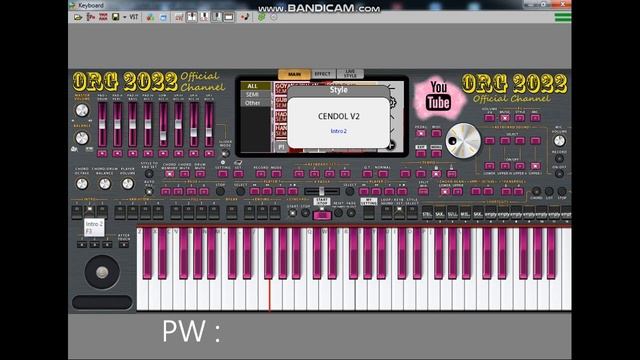Click the STR sound preset pad
This screenshot has height=360, width=640.
(427, 213)
